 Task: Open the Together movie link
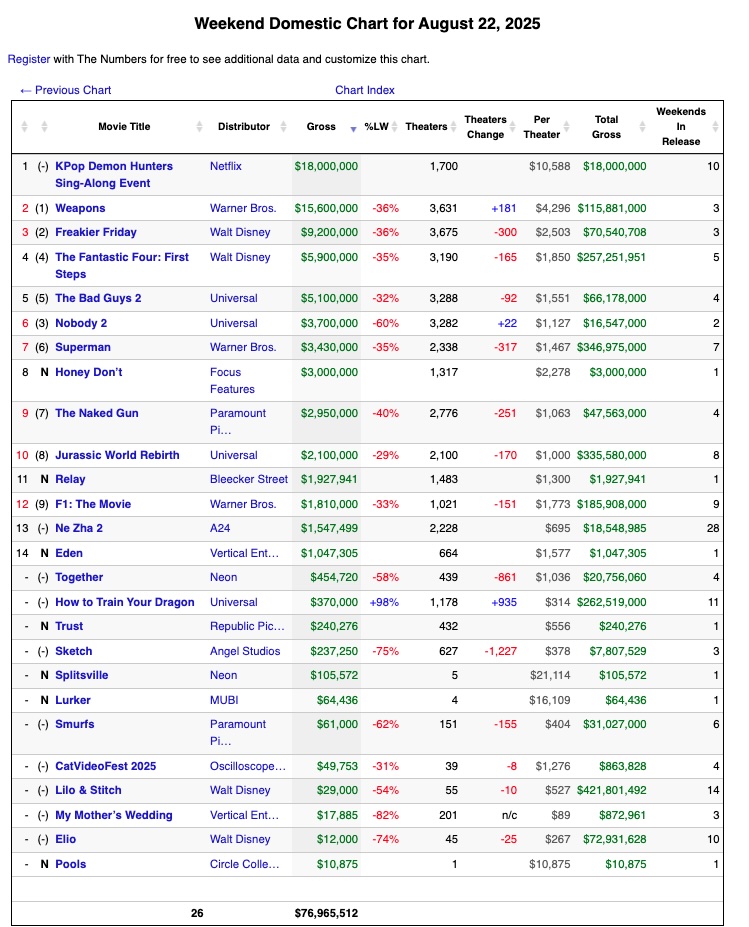click(79, 577)
